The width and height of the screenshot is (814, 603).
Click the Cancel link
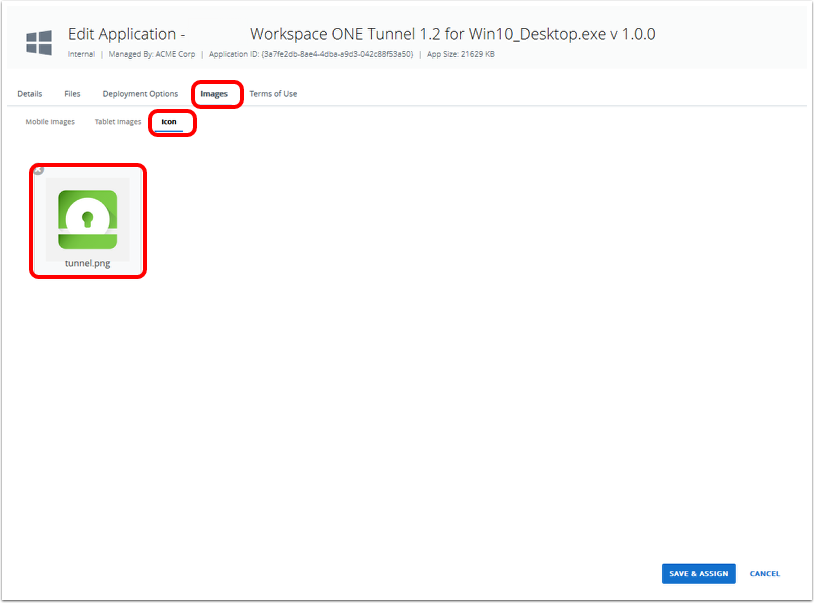(764, 574)
